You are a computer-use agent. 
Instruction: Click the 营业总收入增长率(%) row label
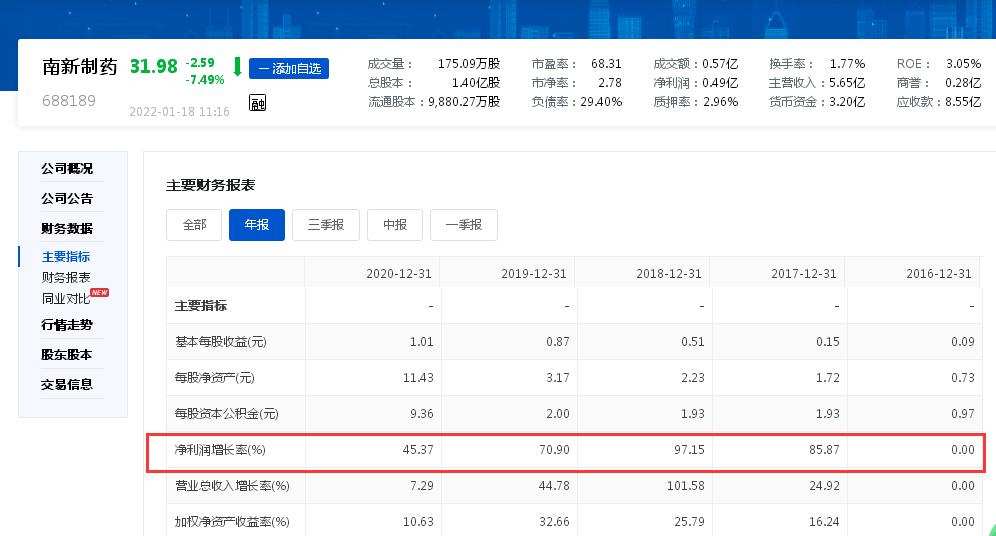(x=232, y=486)
